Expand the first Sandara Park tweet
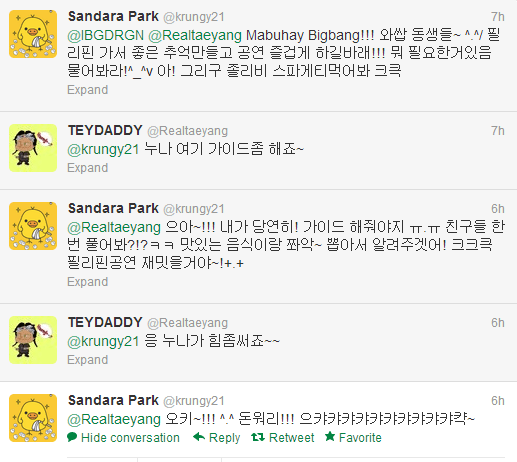The width and height of the screenshot is (517, 462). coord(88,90)
